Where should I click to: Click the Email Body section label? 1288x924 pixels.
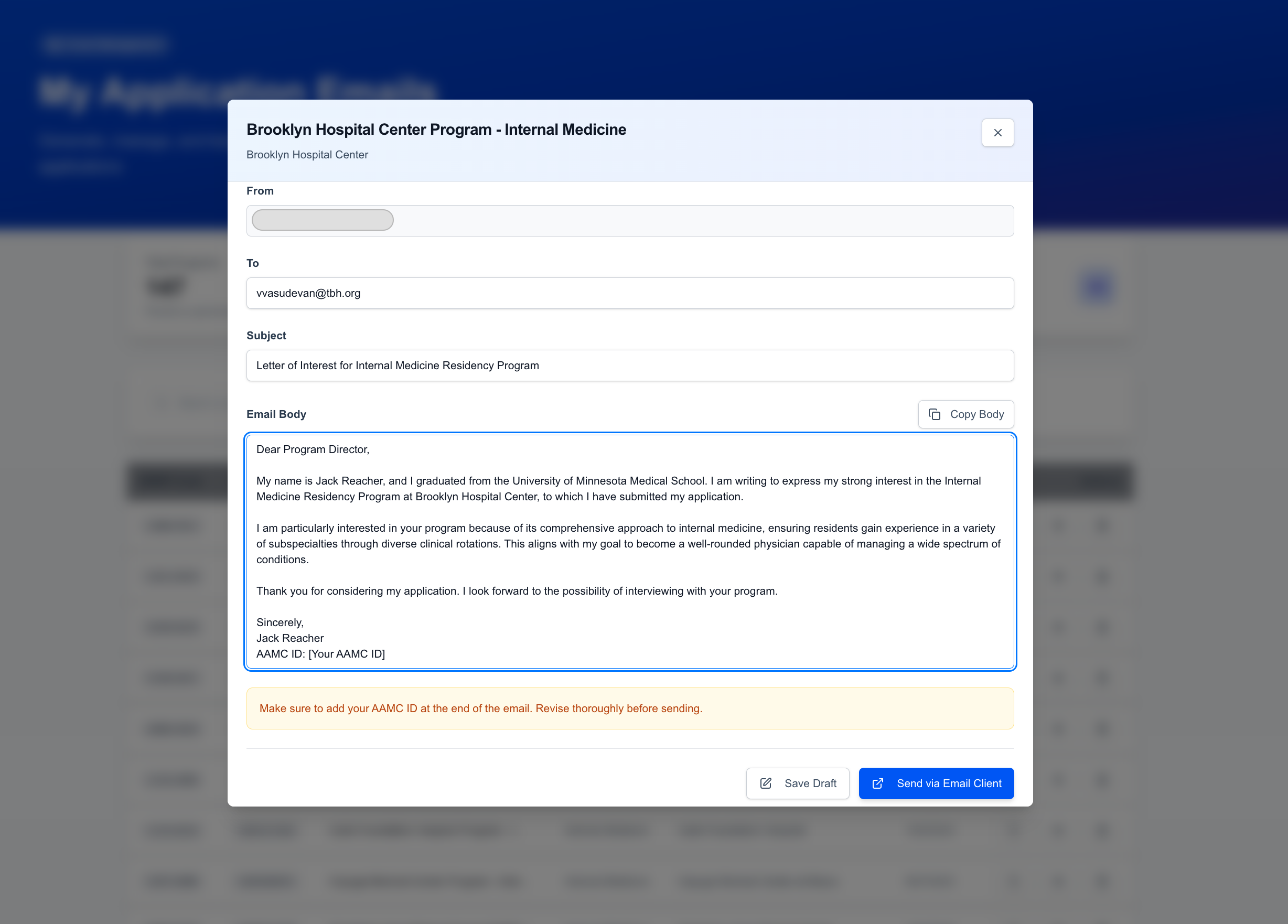(276, 414)
